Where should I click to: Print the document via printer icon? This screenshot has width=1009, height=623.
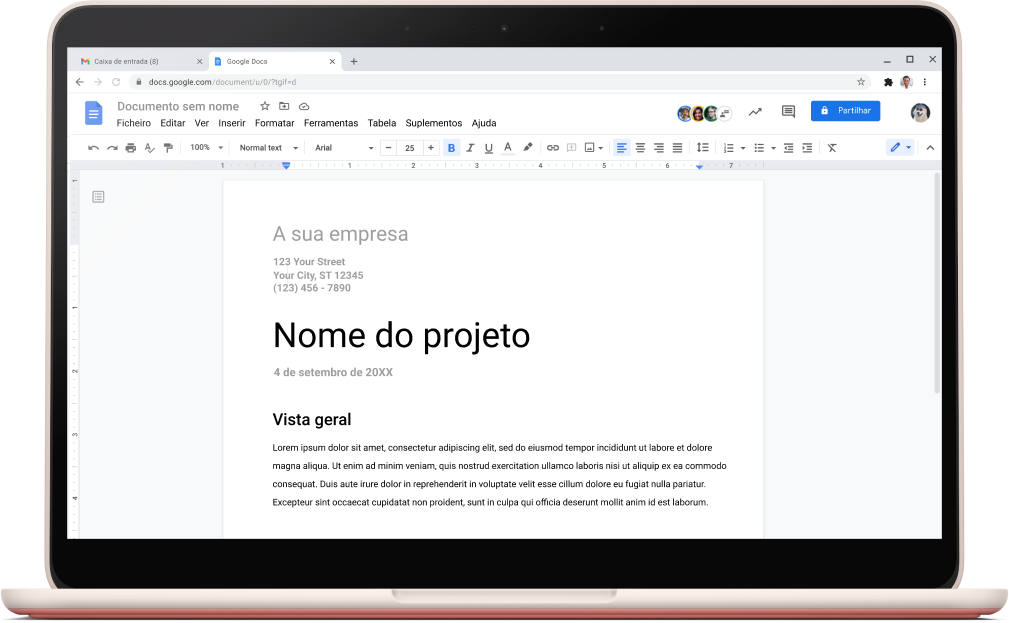[x=131, y=148]
